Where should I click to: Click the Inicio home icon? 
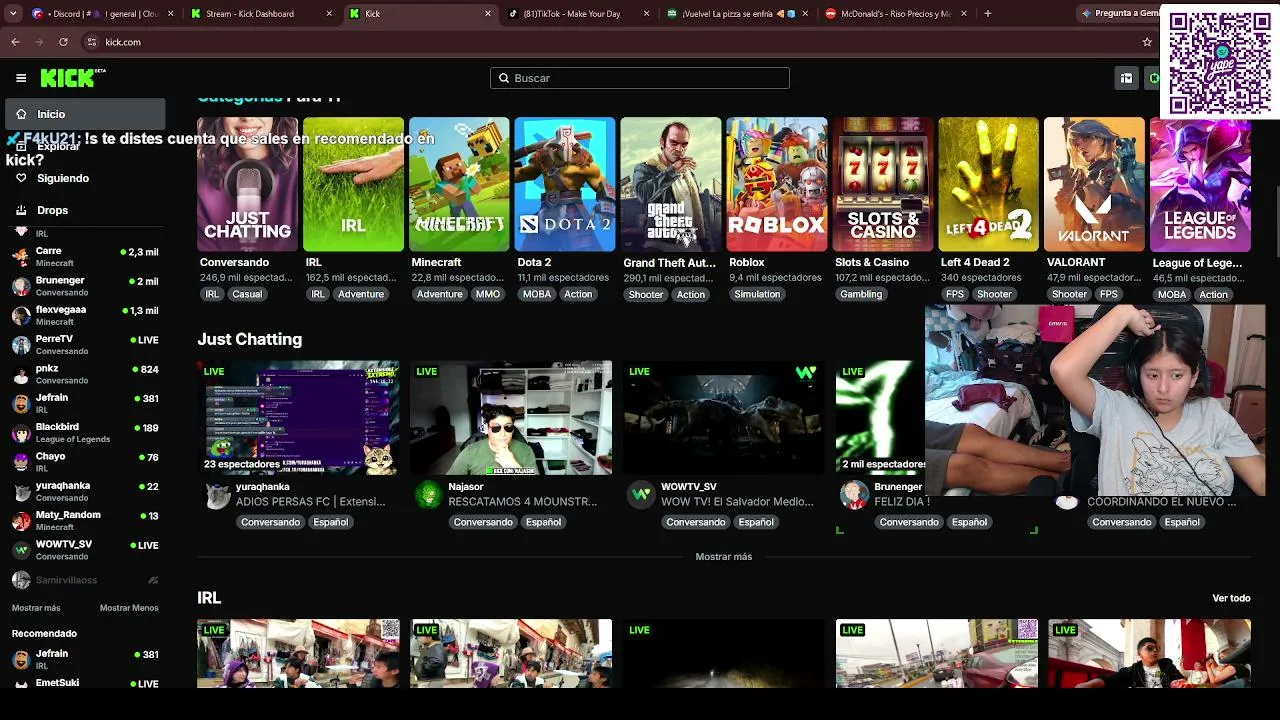[21, 114]
